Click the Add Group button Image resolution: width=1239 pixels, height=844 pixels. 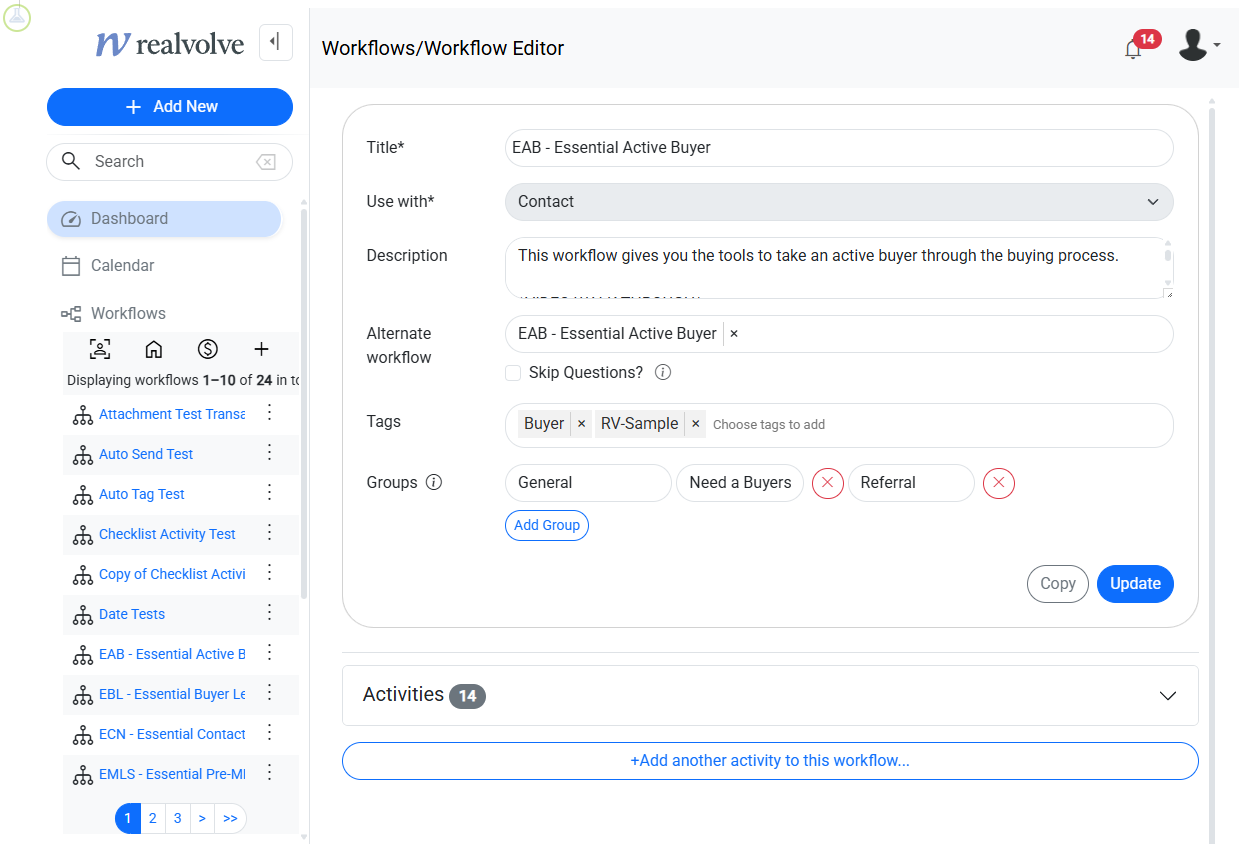547,526
